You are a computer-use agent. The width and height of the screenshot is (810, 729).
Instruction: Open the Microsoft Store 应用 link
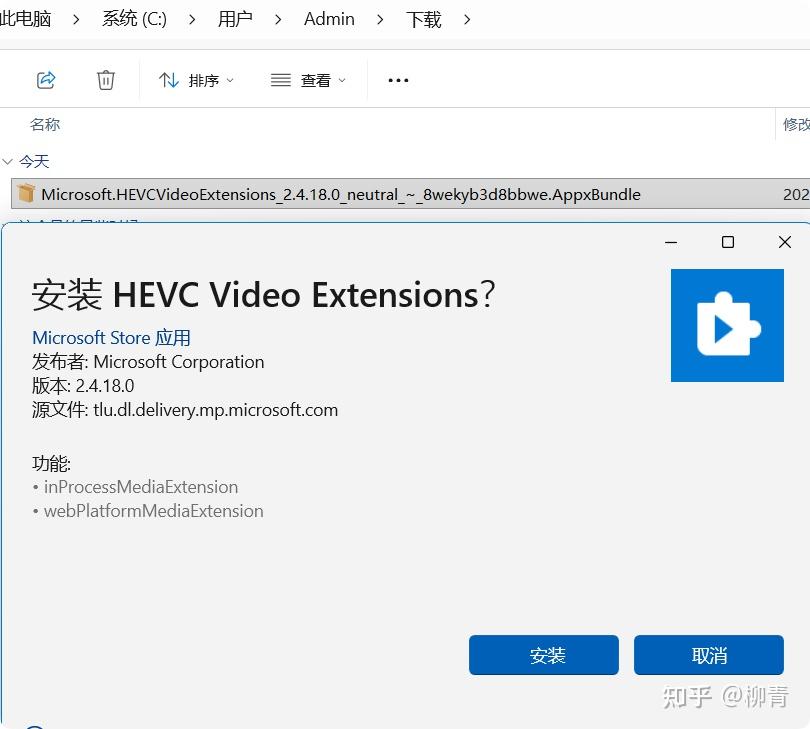[111, 337]
